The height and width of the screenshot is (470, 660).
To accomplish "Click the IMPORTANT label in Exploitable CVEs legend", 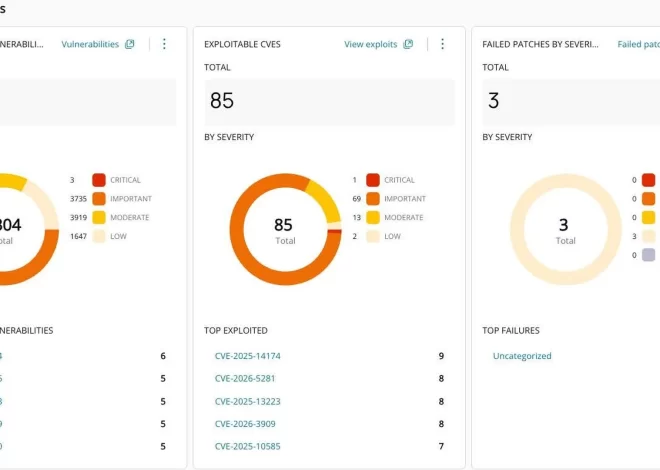I will 405,199.
